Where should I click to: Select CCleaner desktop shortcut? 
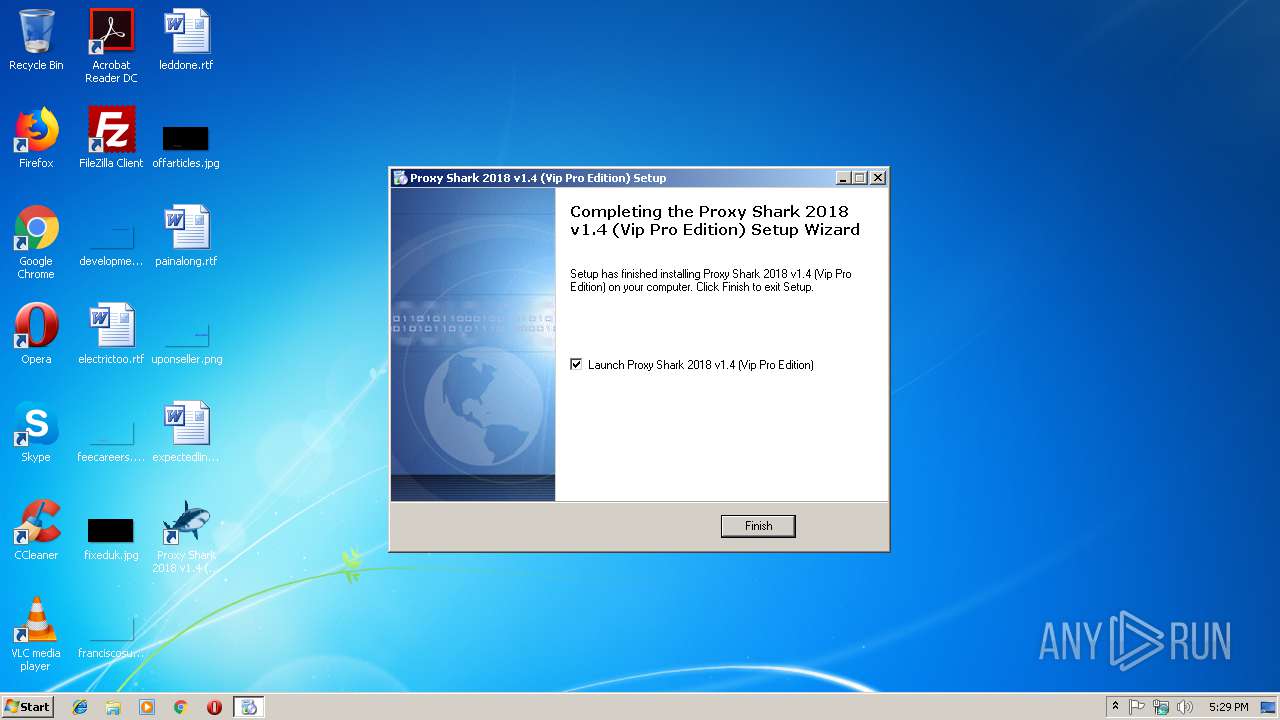point(36,530)
